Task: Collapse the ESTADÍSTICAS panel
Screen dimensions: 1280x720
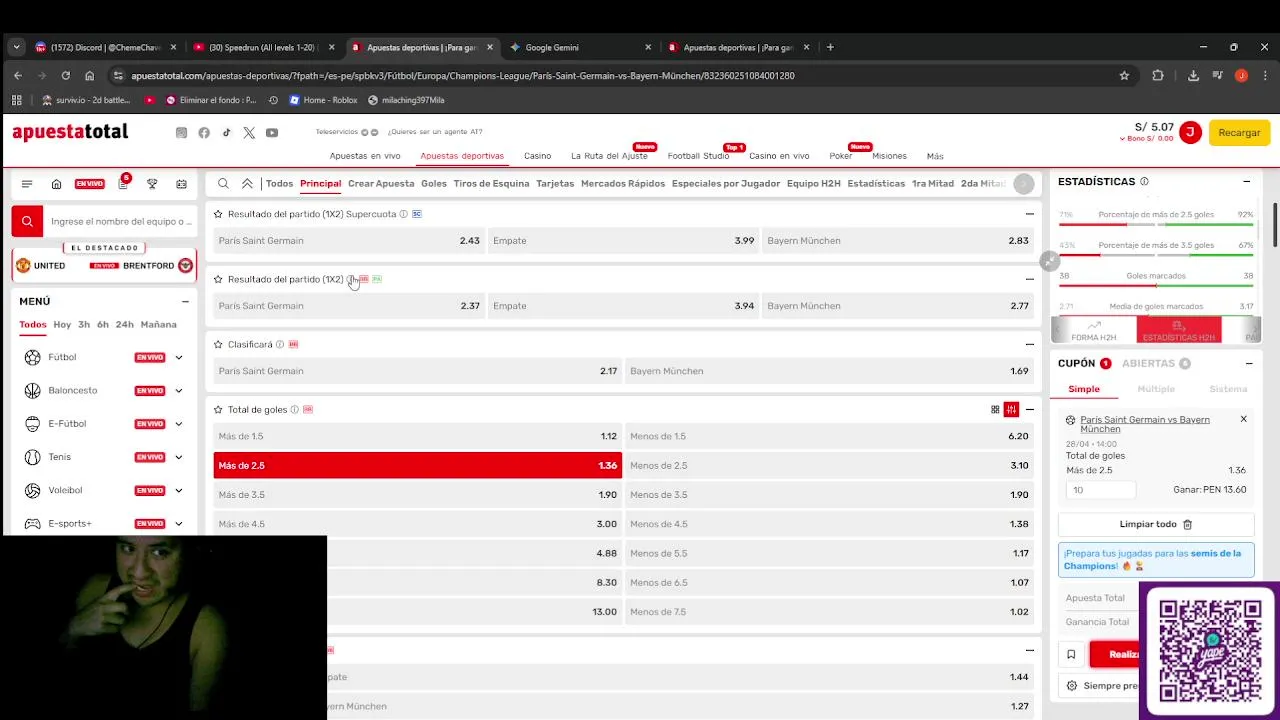Action: coord(1247,181)
